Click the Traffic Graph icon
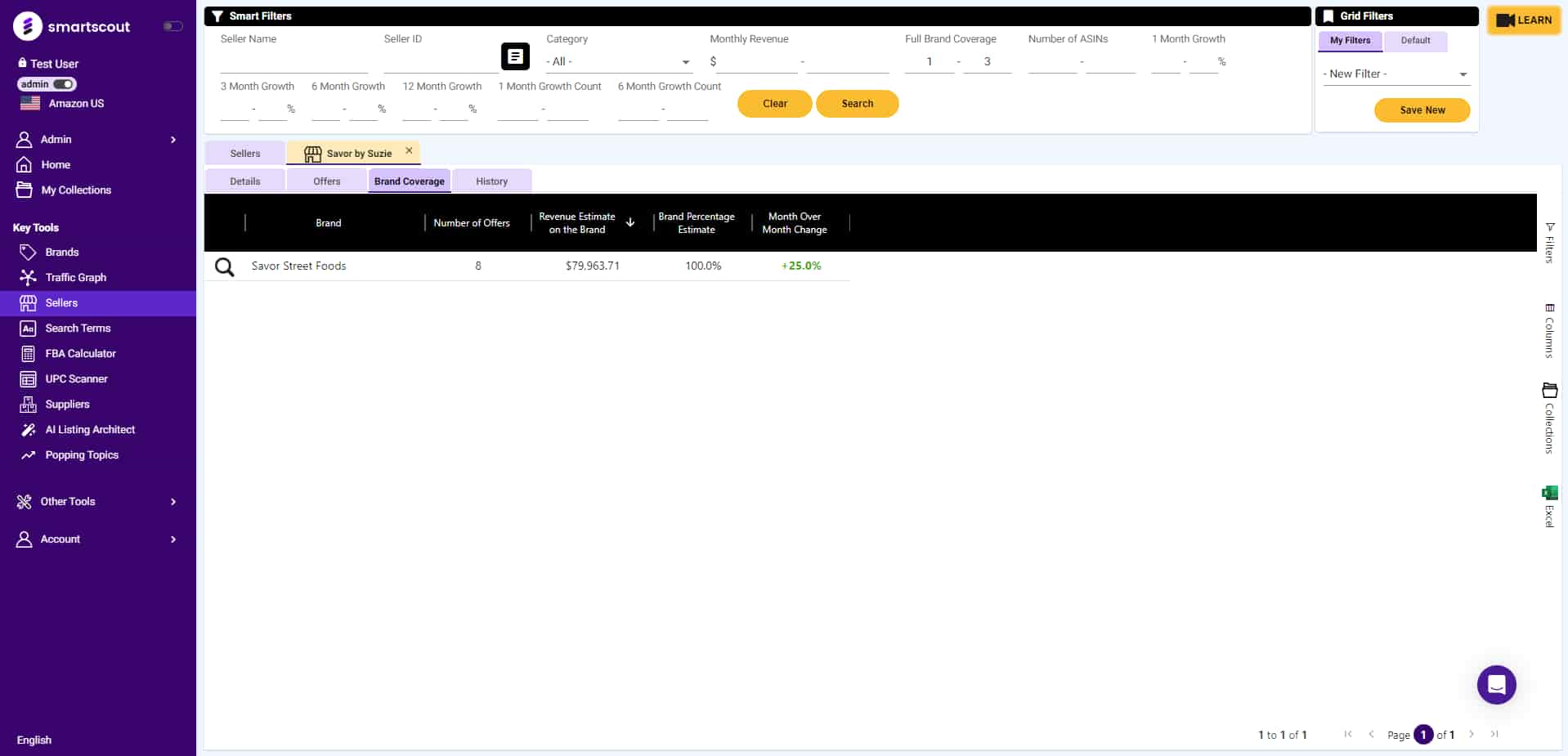Image resolution: width=1568 pixels, height=756 pixels. (x=28, y=277)
